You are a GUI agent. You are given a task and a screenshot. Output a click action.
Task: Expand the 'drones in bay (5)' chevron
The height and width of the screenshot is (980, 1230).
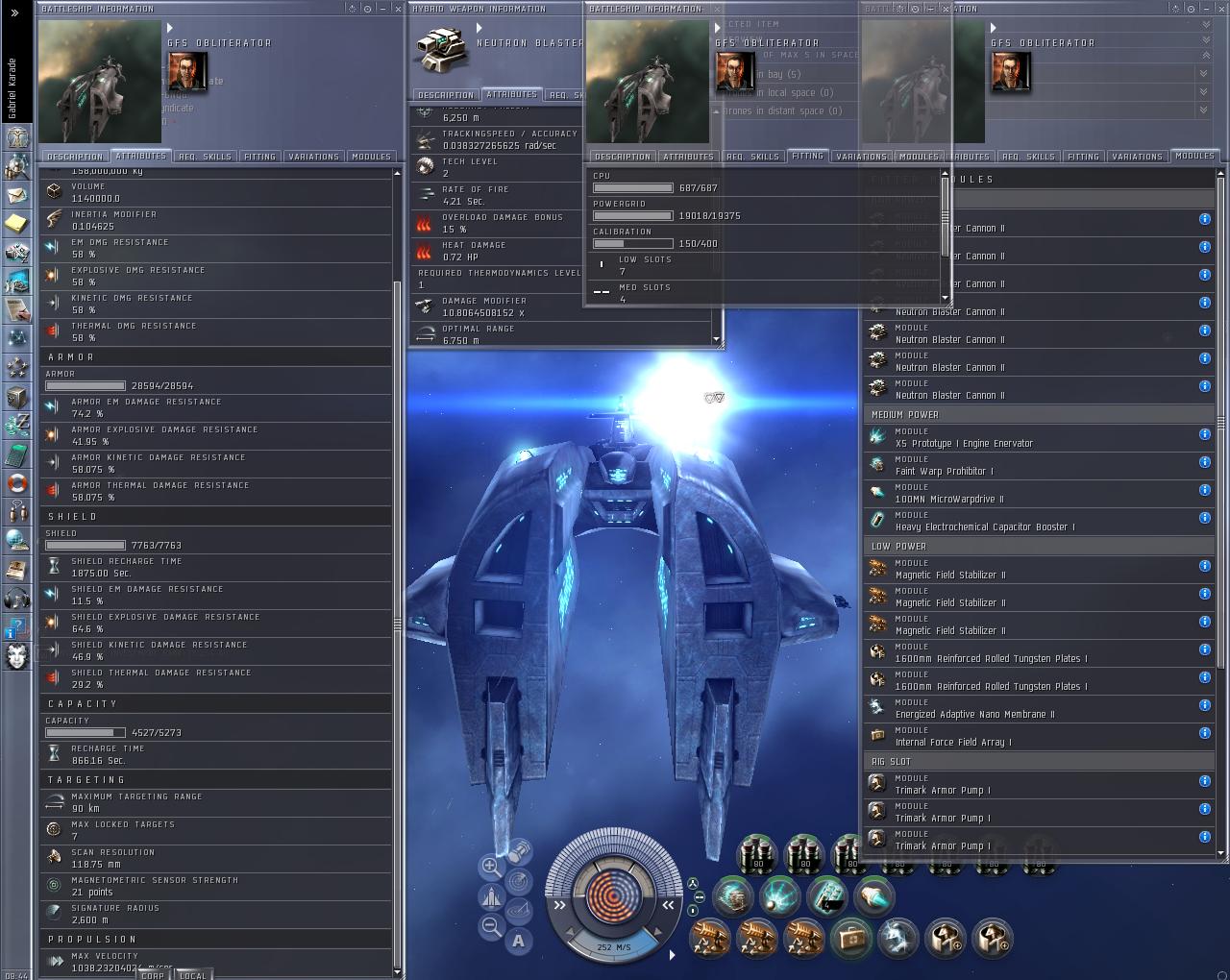[1204, 73]
